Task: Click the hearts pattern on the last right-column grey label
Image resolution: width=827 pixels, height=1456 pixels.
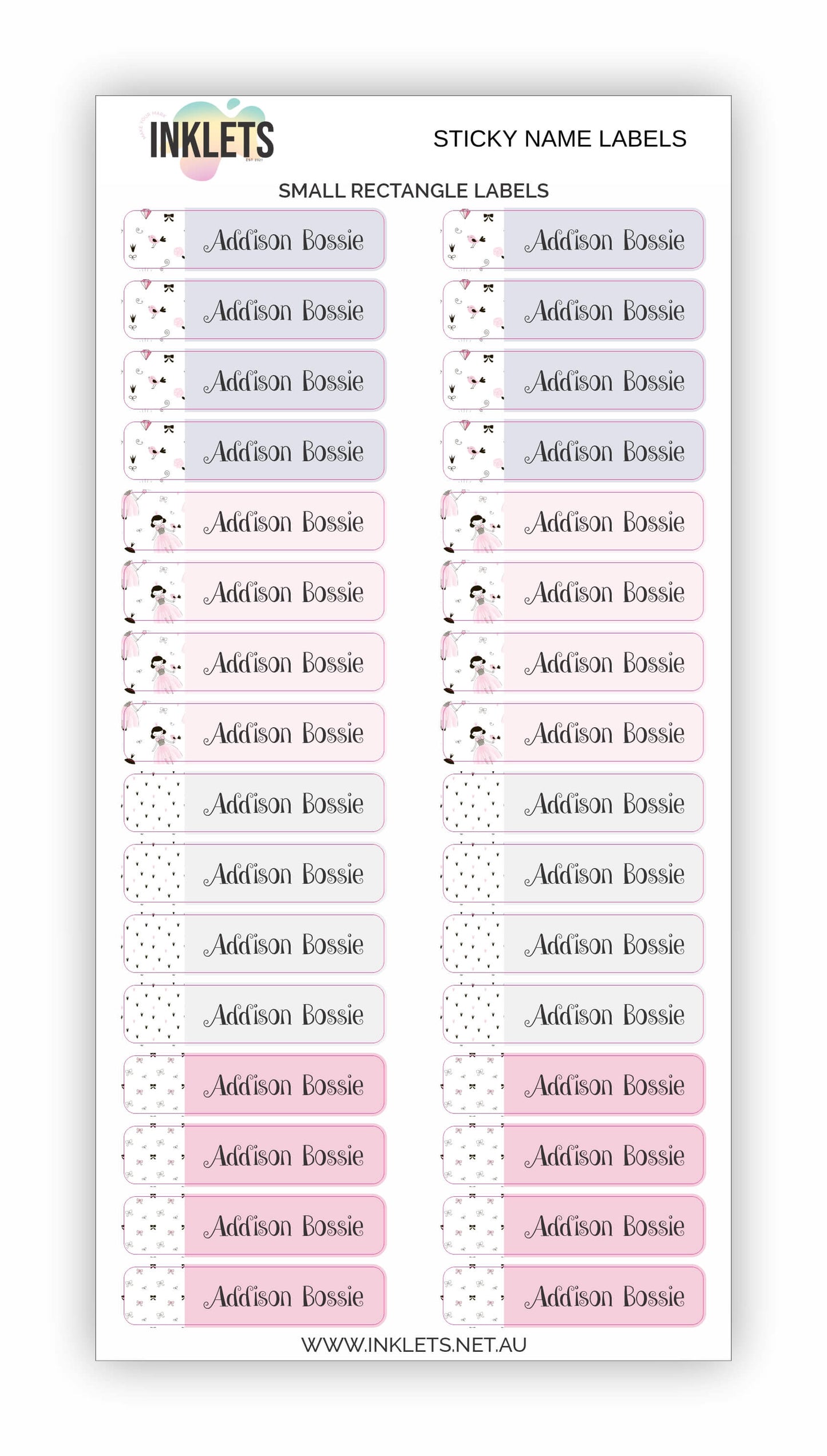Action: (473, 1014)
